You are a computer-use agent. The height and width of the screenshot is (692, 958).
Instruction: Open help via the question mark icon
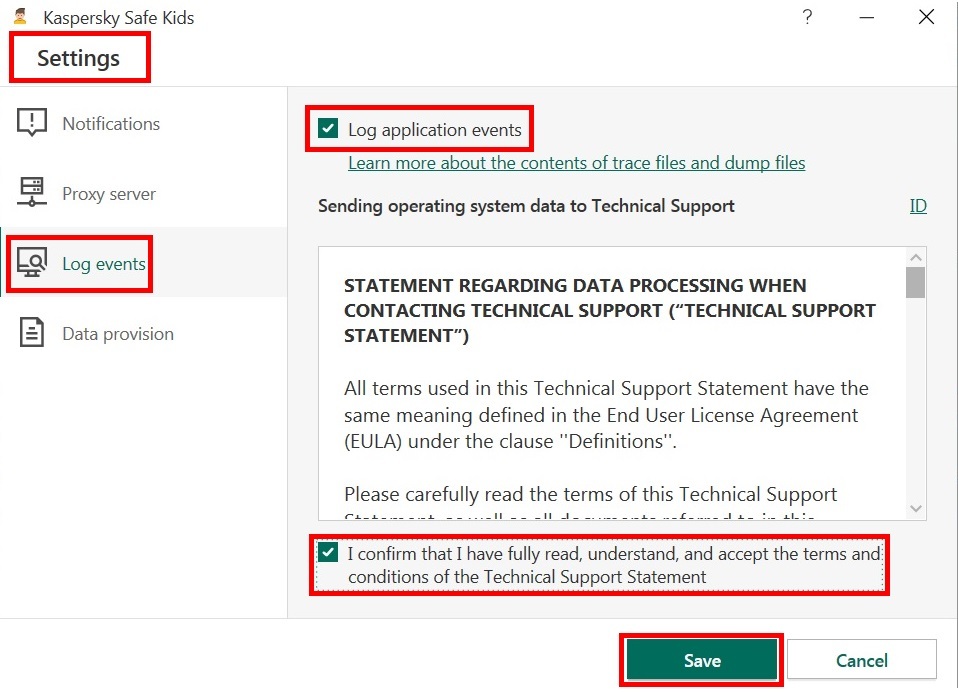807,16
